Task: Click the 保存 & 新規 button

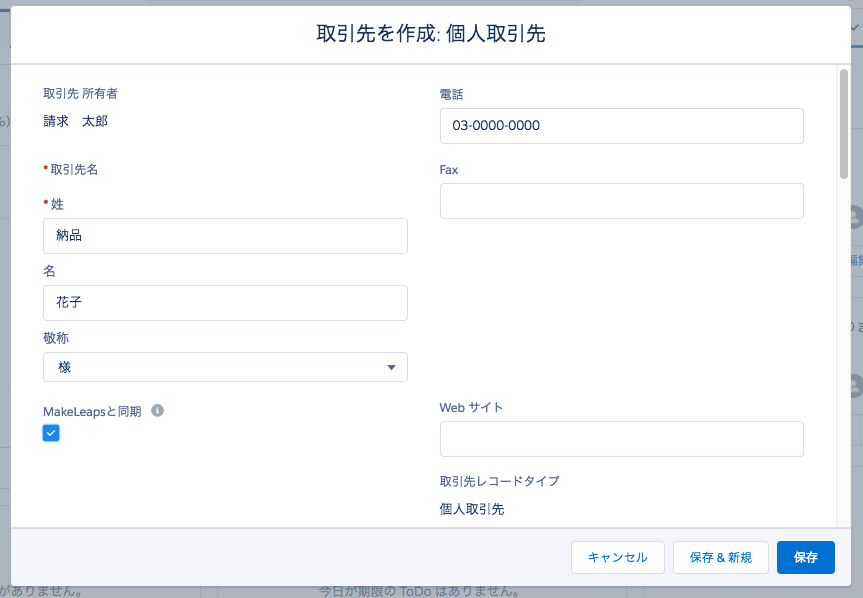Action: [x=720, y=557]
